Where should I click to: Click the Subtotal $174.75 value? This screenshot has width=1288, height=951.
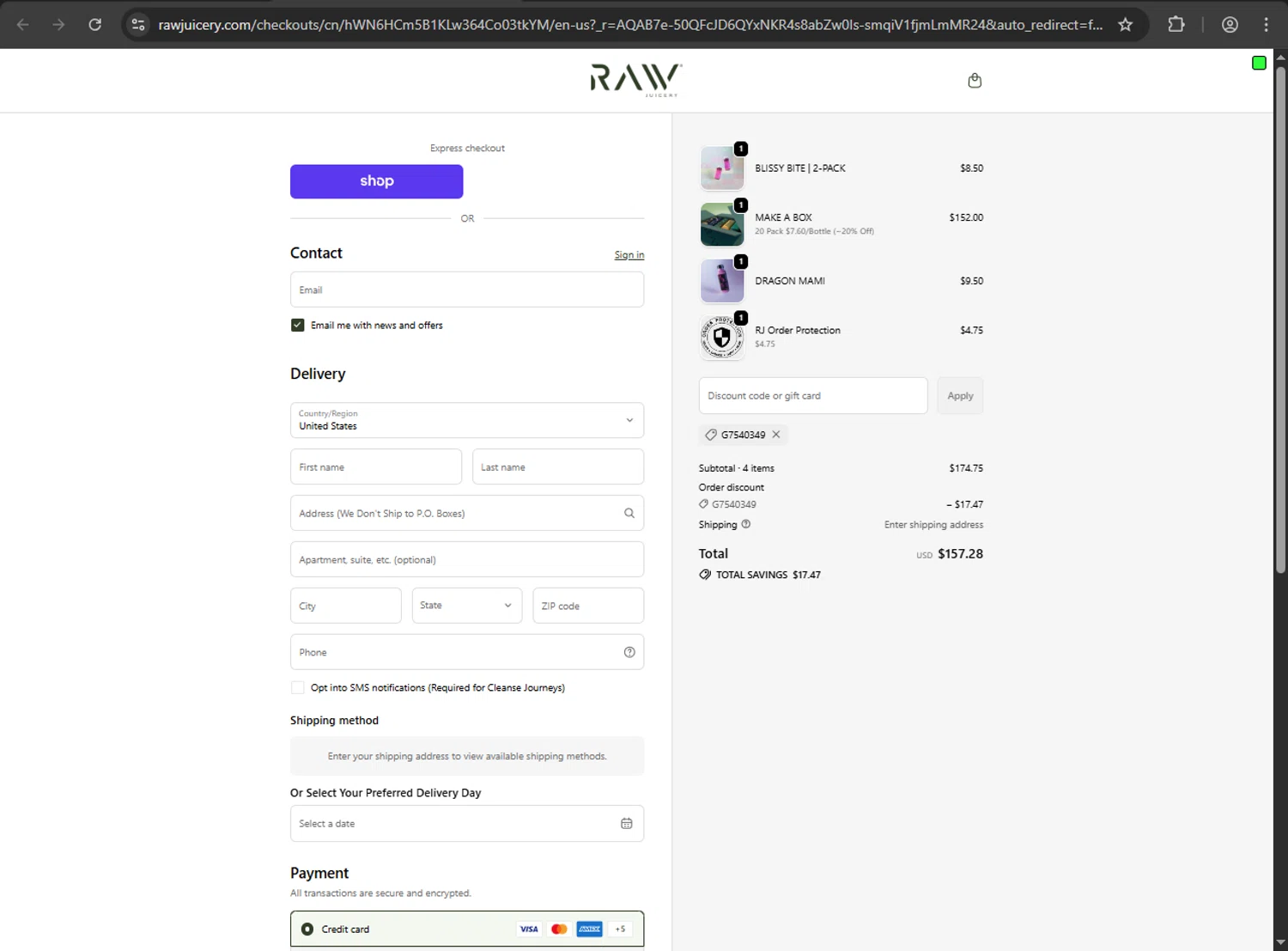pos(966,468)
